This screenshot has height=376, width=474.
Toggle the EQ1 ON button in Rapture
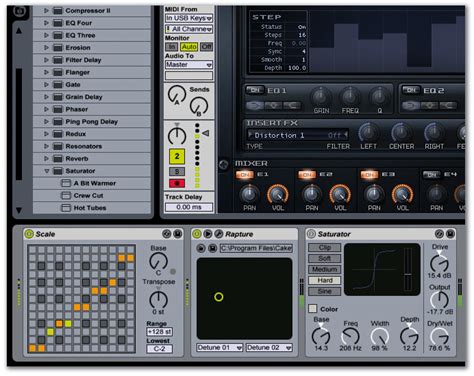[x=255, y=90]
